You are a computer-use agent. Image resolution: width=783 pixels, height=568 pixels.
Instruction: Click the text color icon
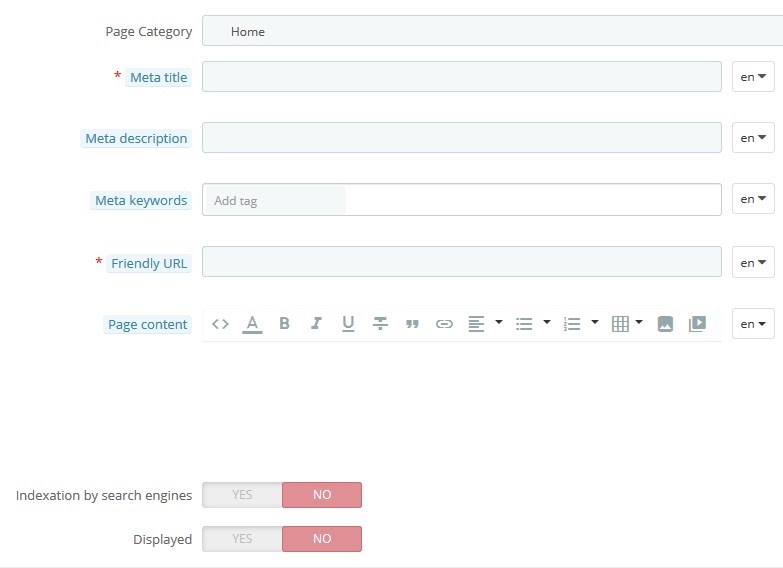pyautogui.click(x=252, y=324)
